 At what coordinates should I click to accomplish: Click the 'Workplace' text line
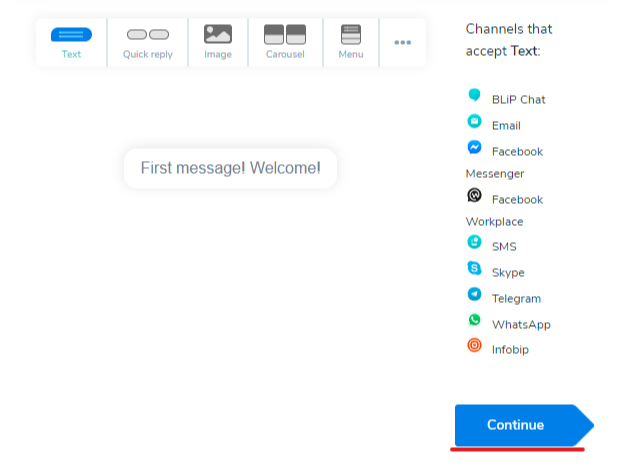(x=494, y=222)
